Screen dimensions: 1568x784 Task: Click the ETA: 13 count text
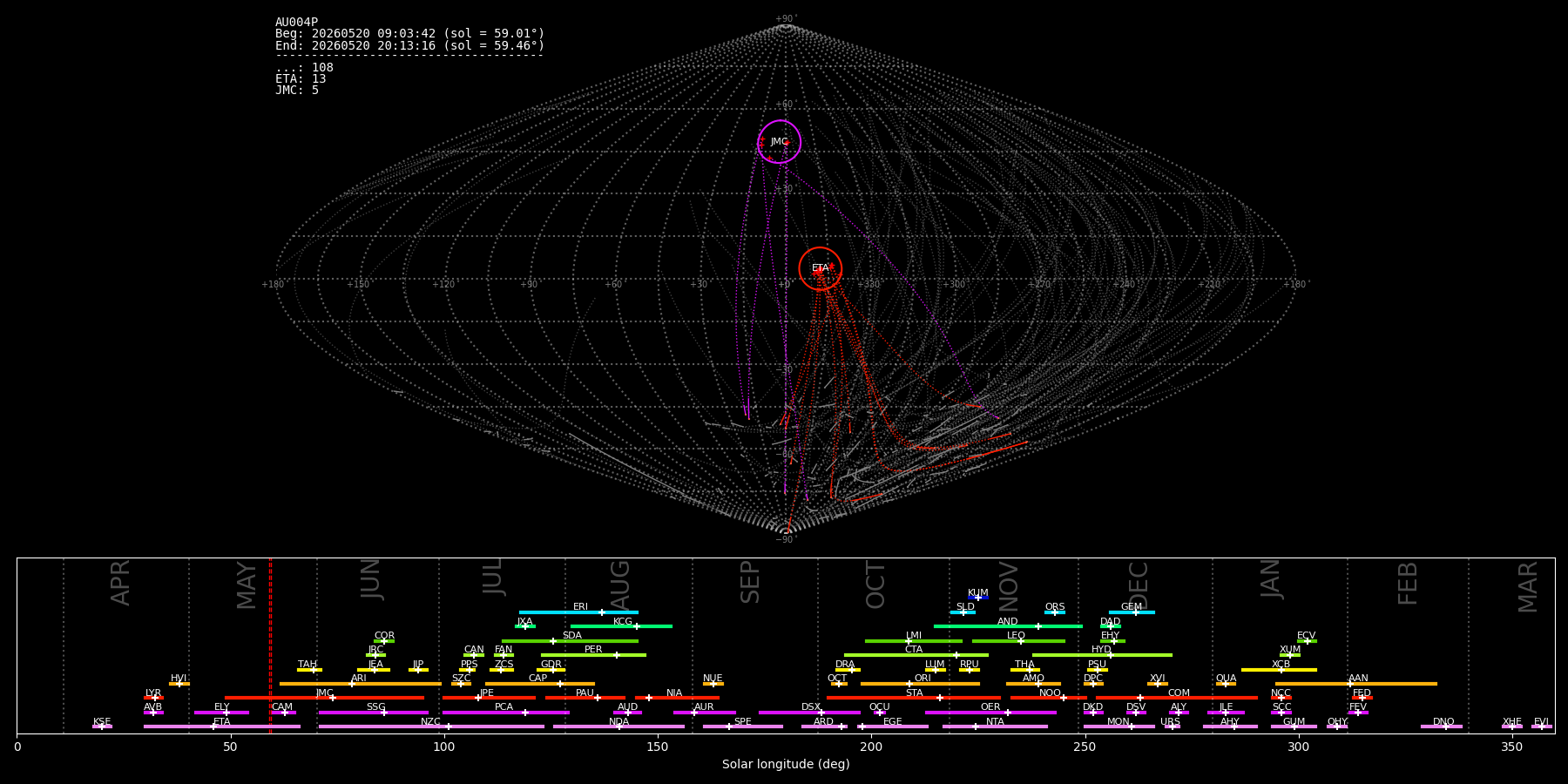(x=301, y=79)
